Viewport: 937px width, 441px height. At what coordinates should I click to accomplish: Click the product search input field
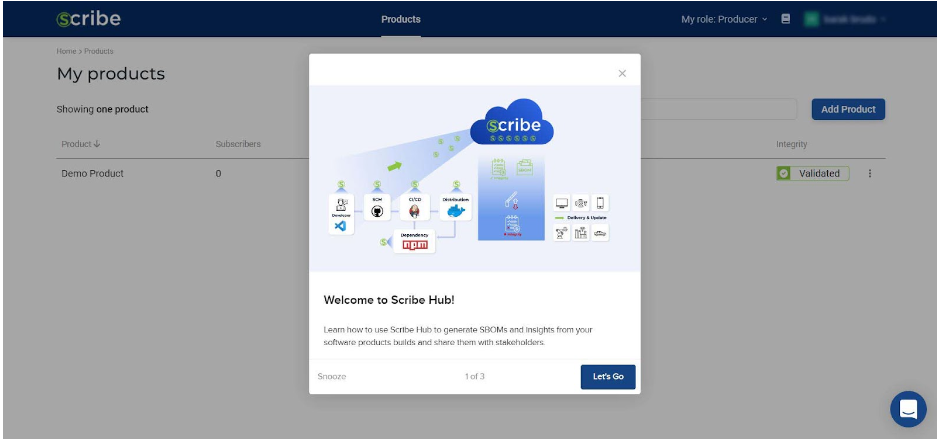(718, 109)
